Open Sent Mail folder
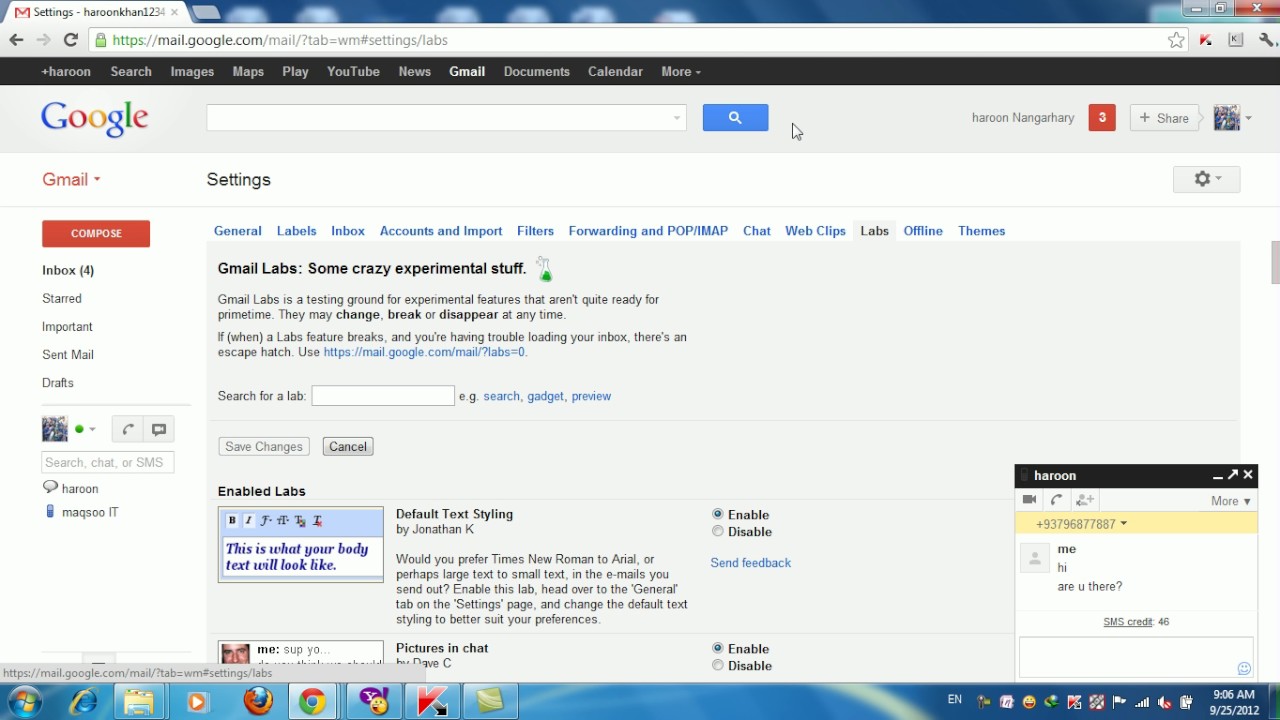Viewport: 1280px width, 720px height. 68,355
